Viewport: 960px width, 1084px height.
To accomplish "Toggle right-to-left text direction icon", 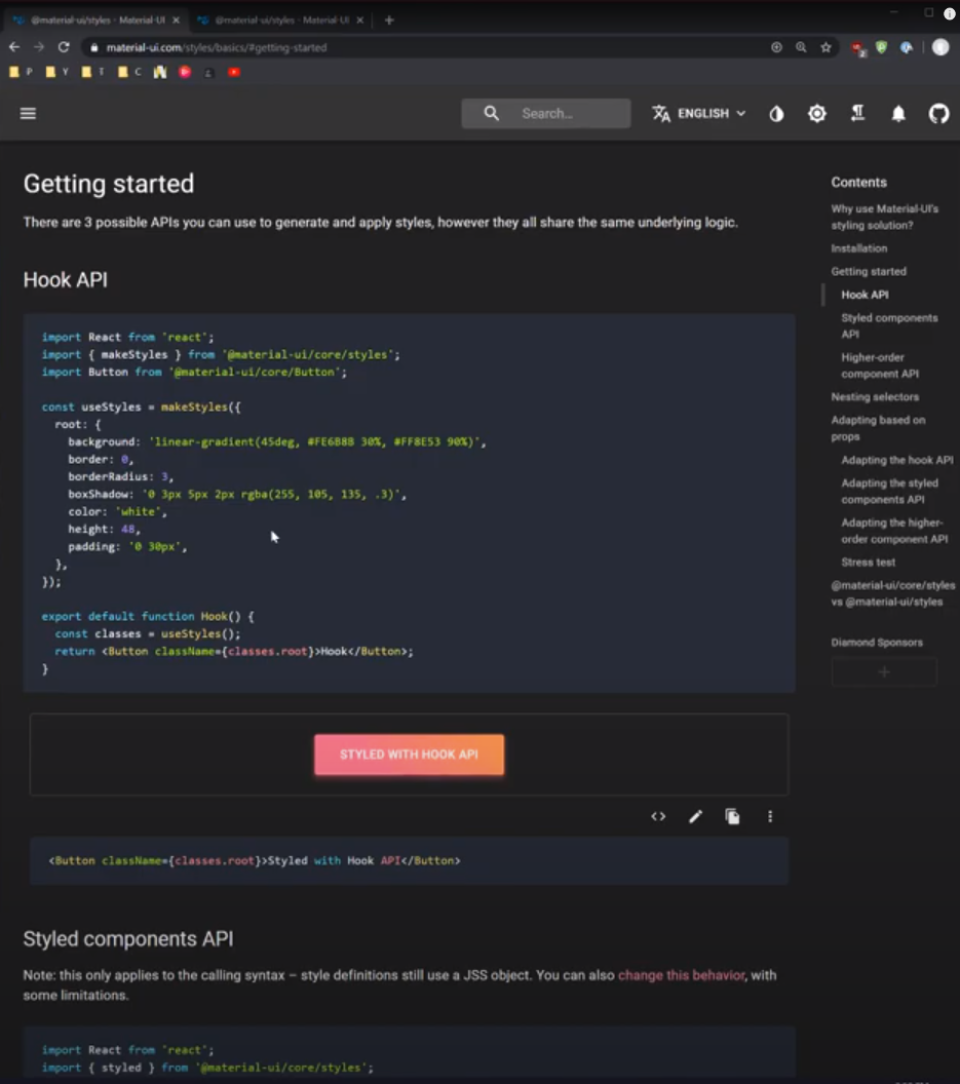I will tap(858, 113).
